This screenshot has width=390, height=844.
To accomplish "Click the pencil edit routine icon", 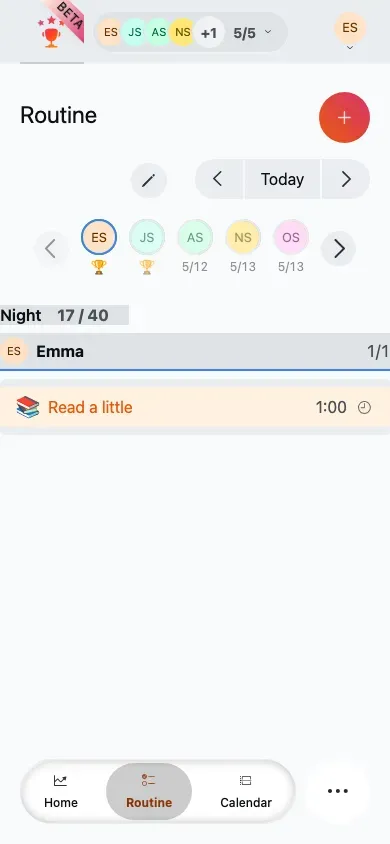I will 148,180.
